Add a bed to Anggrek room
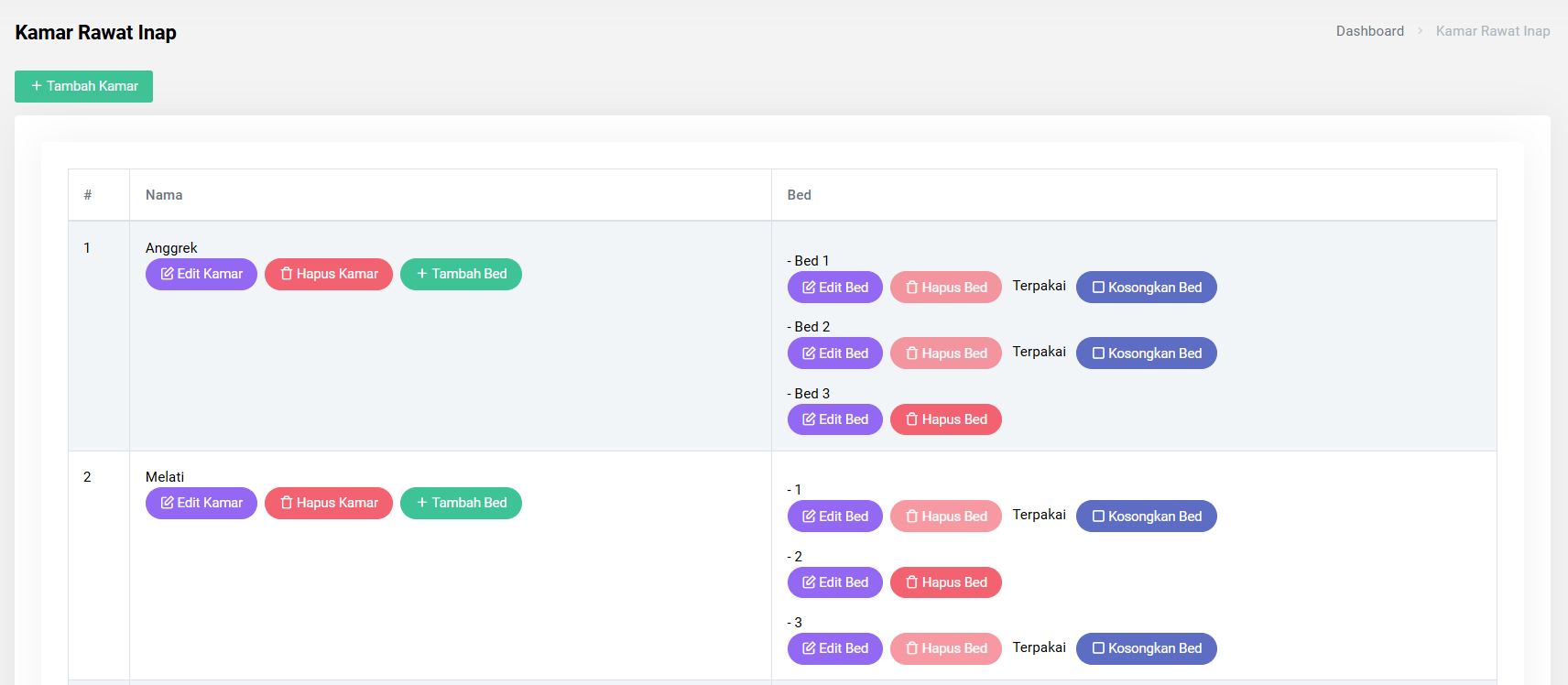Screen dimensions: 1568x685 [x=461, y=274]
